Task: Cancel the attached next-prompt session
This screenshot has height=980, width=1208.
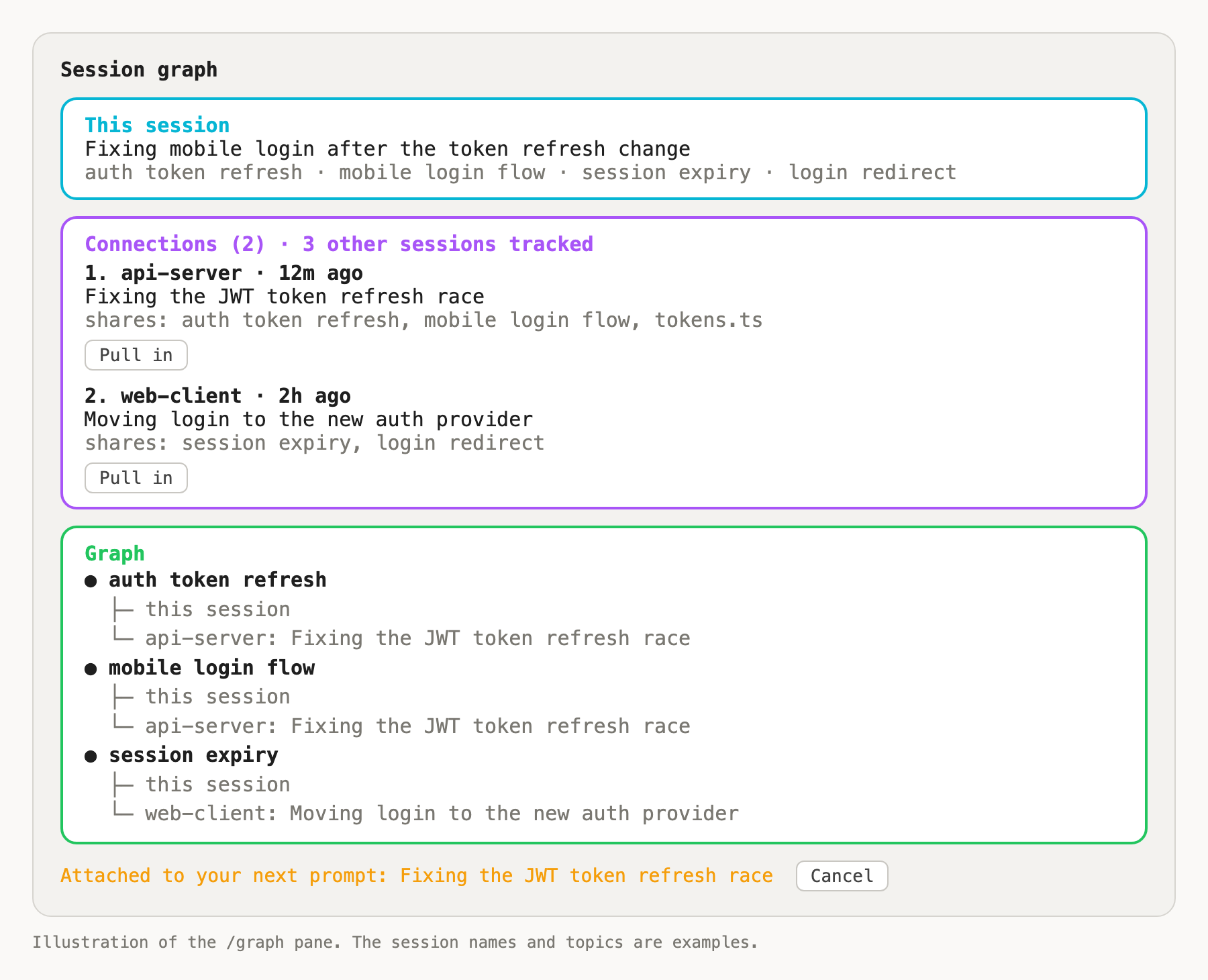Action: [x=842, y=876]
